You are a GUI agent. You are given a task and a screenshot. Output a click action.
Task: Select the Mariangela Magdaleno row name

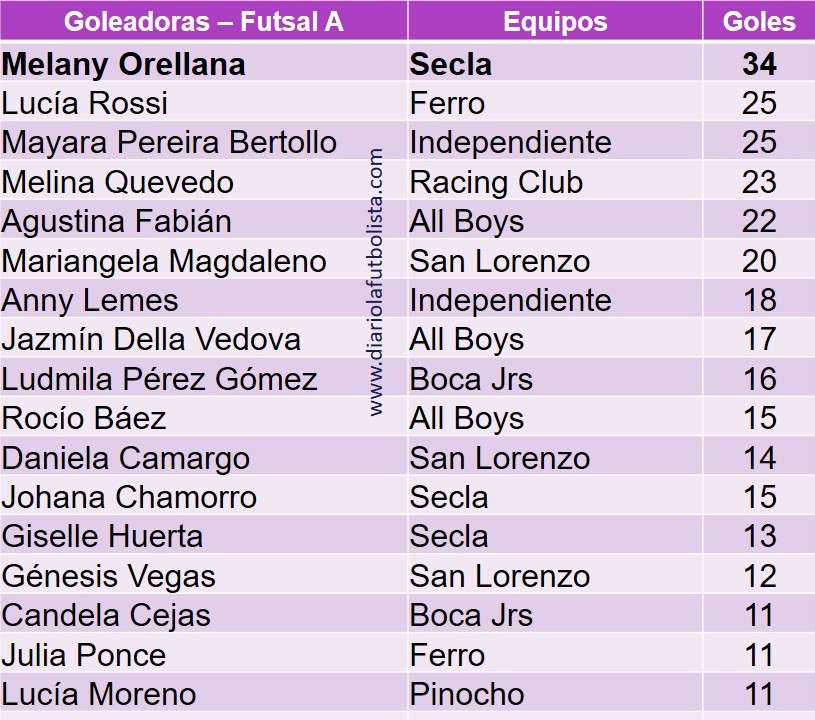tap(164, 261)
